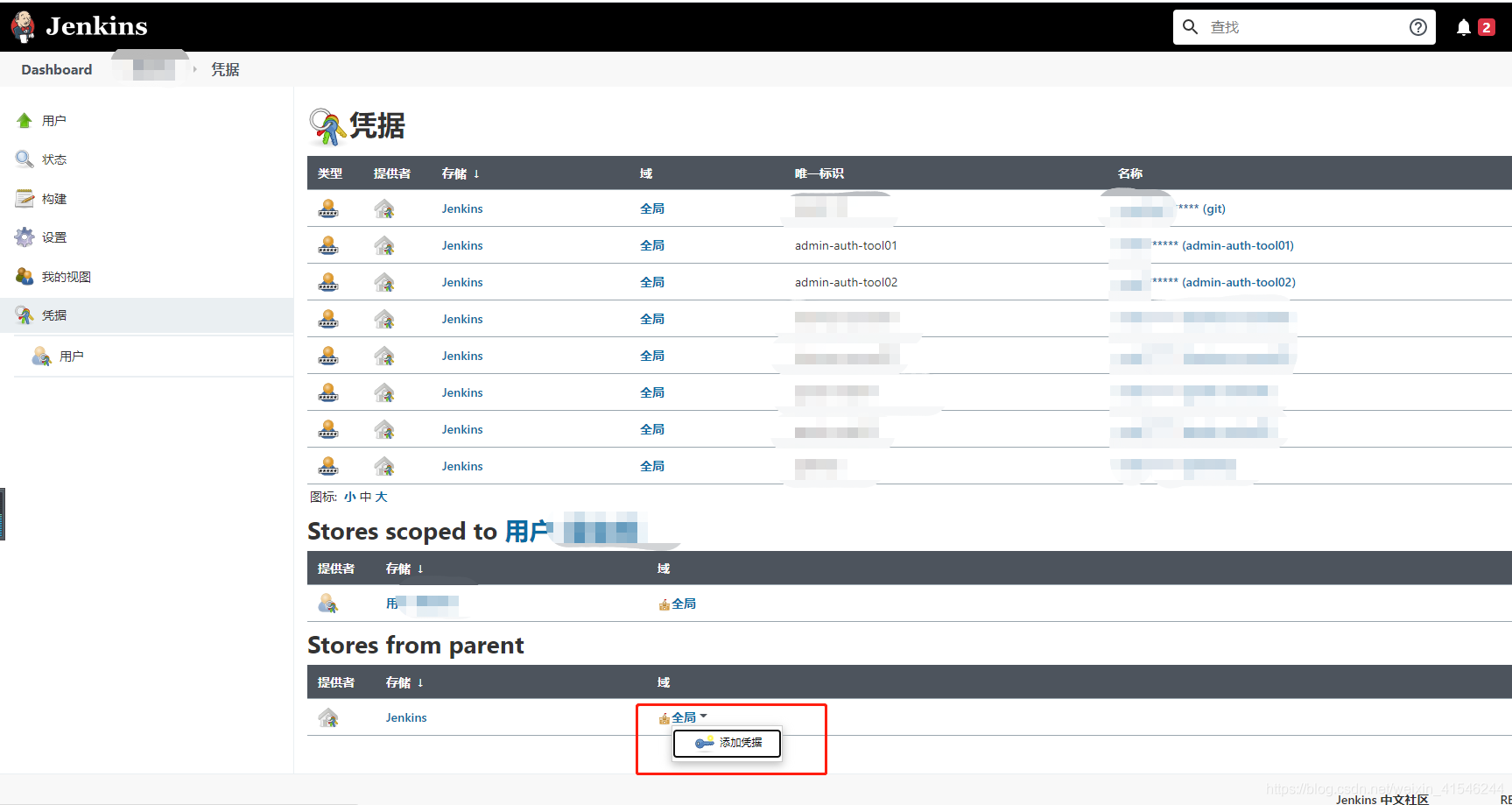Open (admin-auth-tool01) credential name link
This screenshot has width=1512, height=805.
[1238, 245]
